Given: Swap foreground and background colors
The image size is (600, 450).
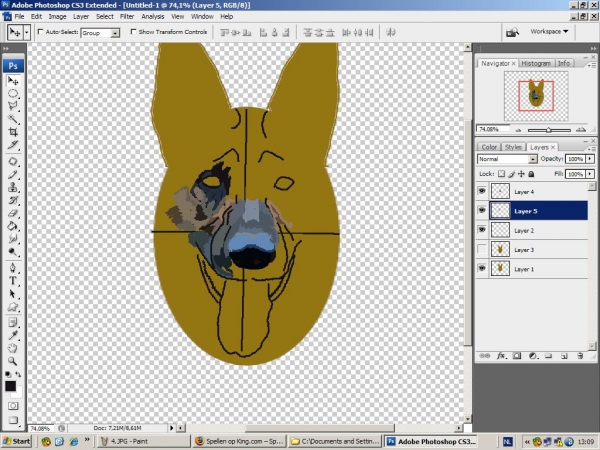Looking at the screenshot, I should tap(18, 374).
